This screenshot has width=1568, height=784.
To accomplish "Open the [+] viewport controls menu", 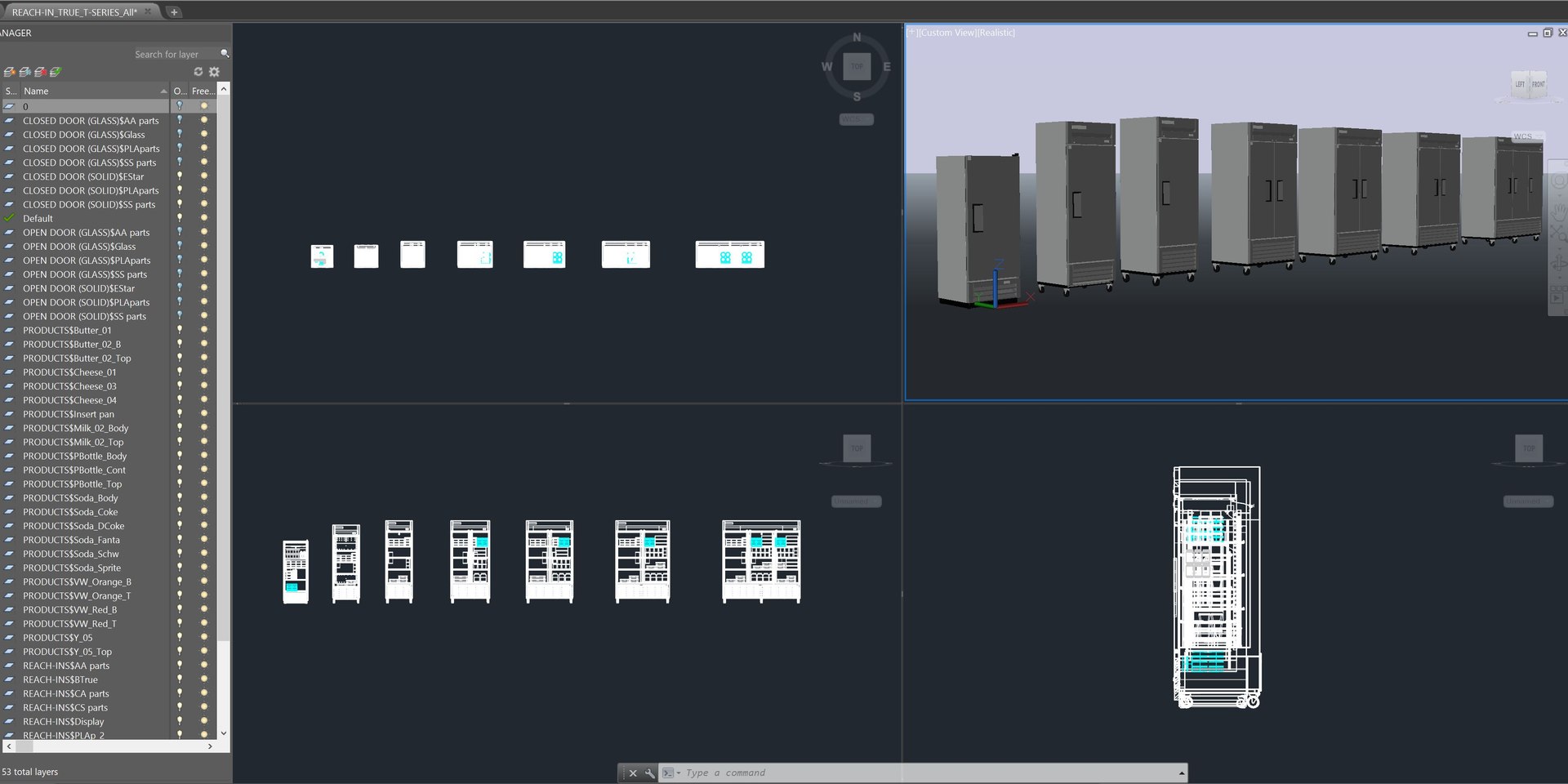I will pyautogui.click(x=911, y=33).
